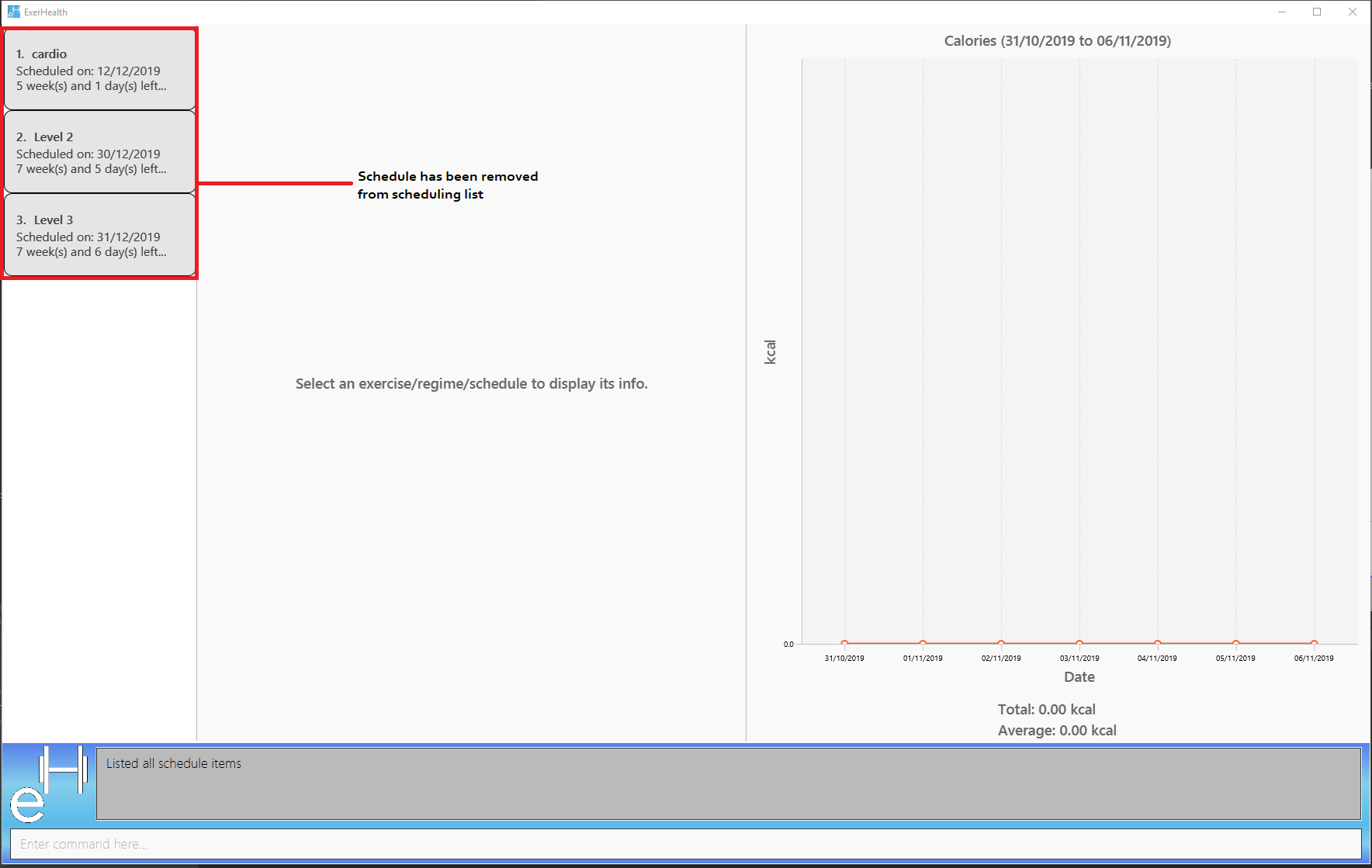Click the Calories chart title
The image size is (1372, 868).
pyautogui.click(x=1058, y=41)
